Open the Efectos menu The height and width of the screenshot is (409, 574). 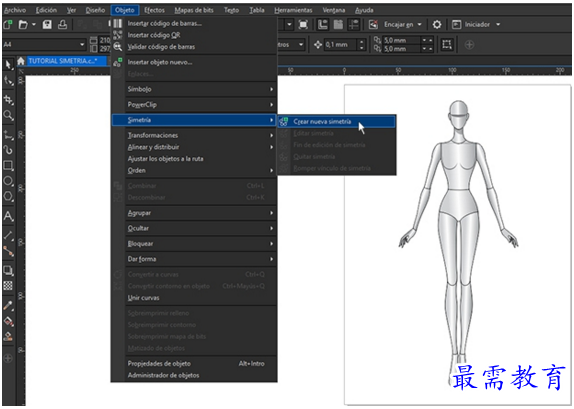[154, 10]
